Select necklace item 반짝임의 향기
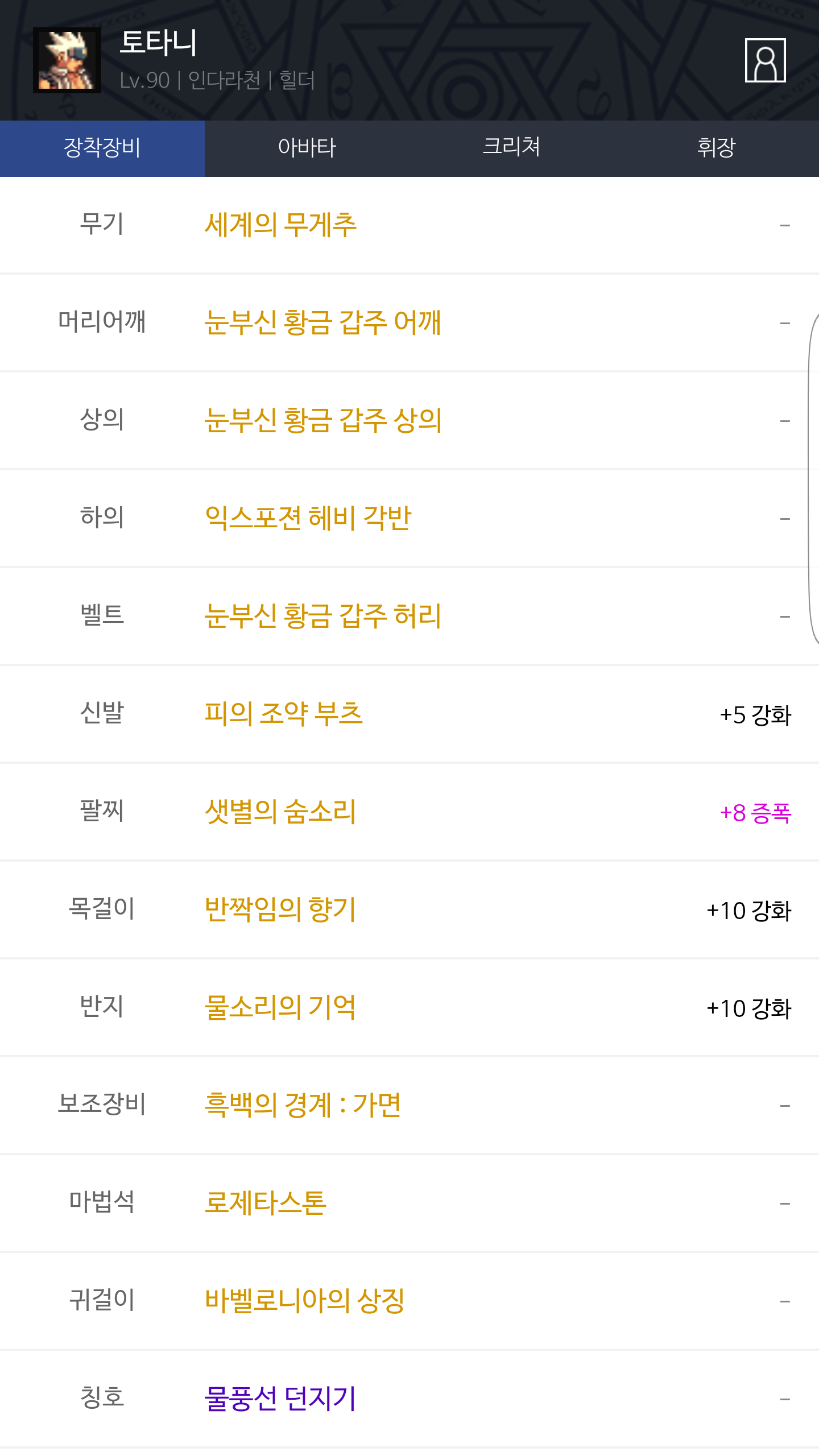The image size is (819, 1456). (x=280, y=909)
